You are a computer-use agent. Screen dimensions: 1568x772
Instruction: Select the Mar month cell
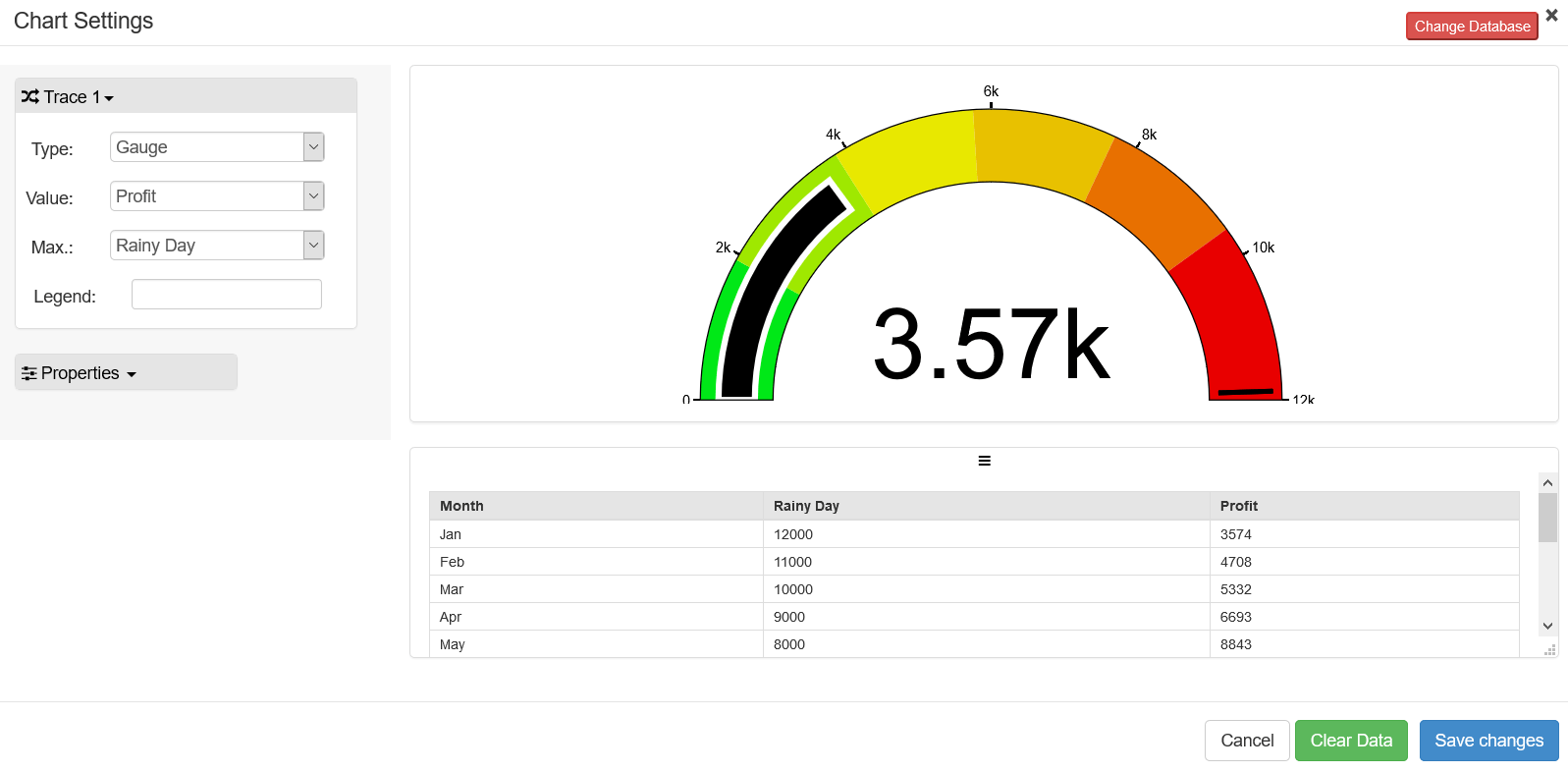point(596,589)
